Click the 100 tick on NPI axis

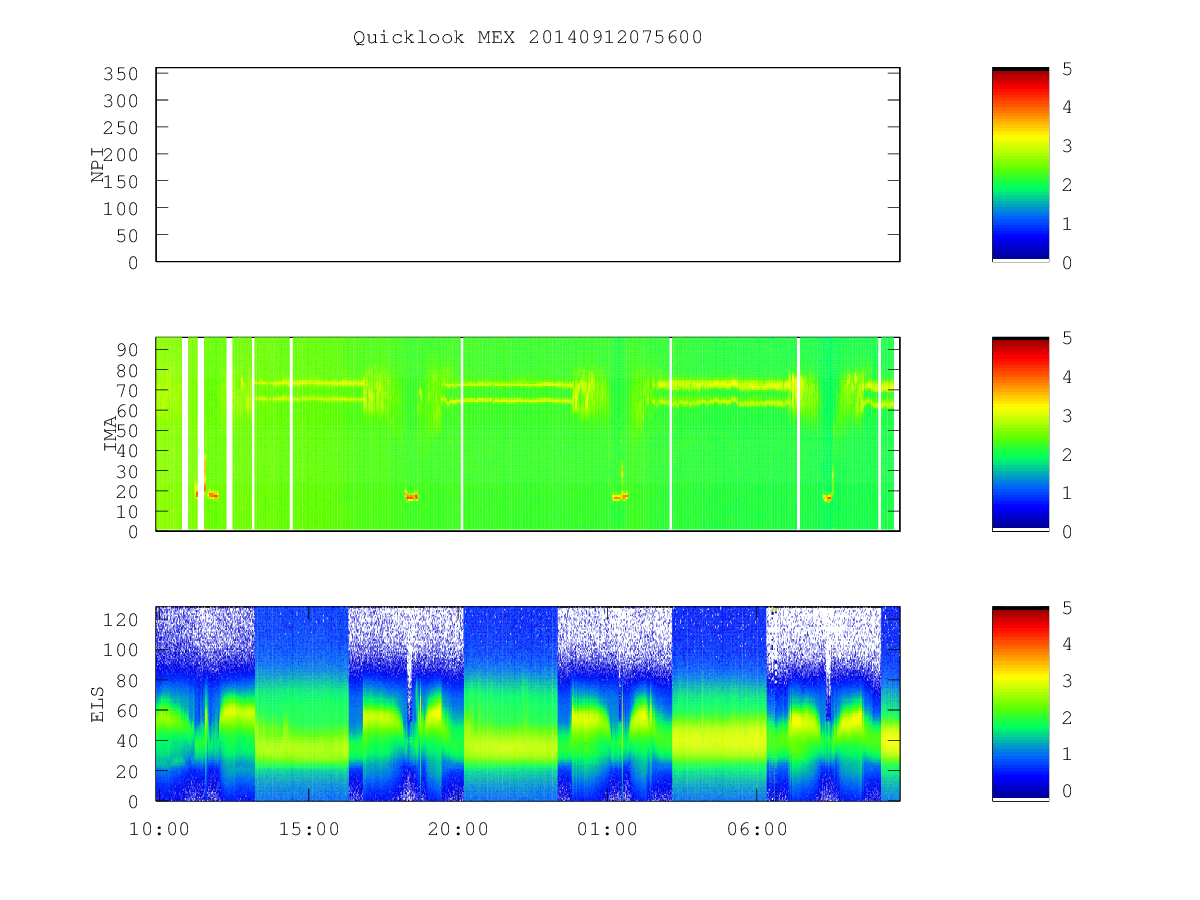pos(120,208)
